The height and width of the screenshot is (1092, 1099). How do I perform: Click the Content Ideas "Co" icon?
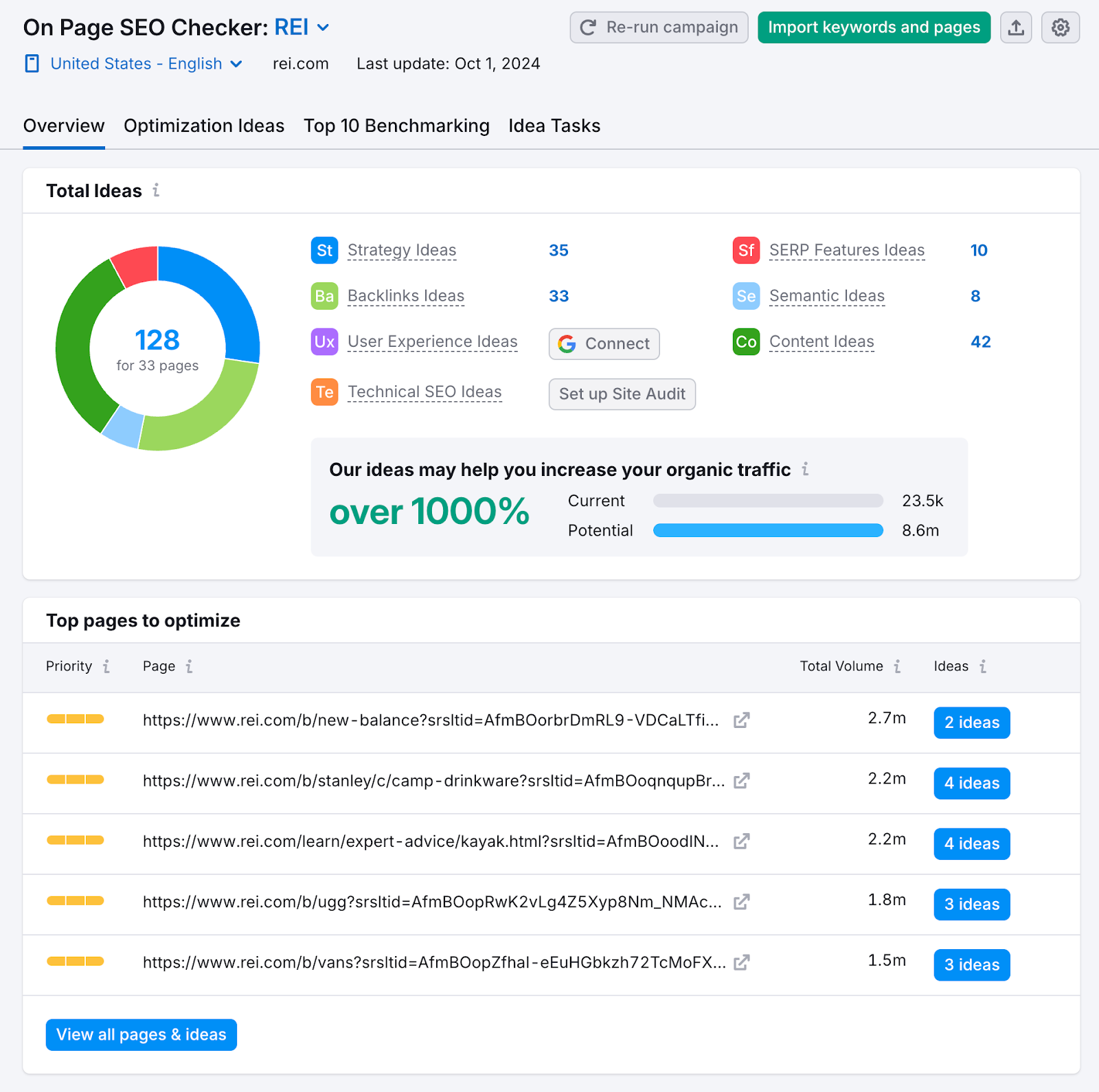click(746, 342)
